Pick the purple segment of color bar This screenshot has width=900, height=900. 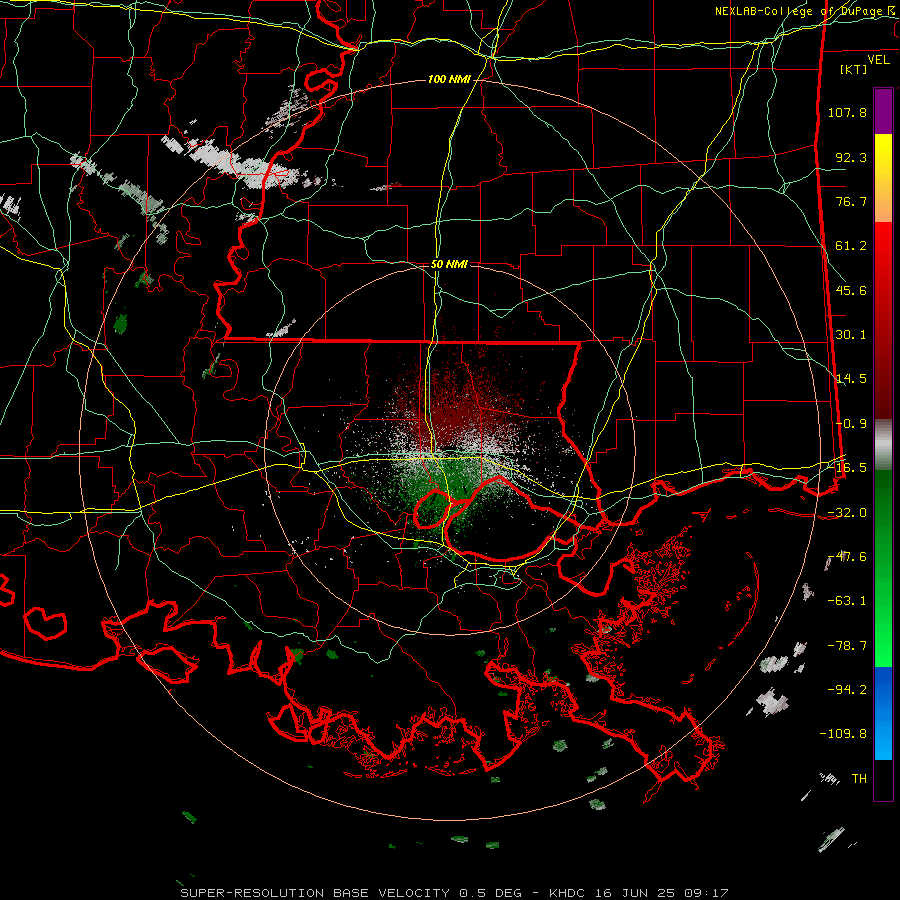pyautogui.click(x=883, y=111)
